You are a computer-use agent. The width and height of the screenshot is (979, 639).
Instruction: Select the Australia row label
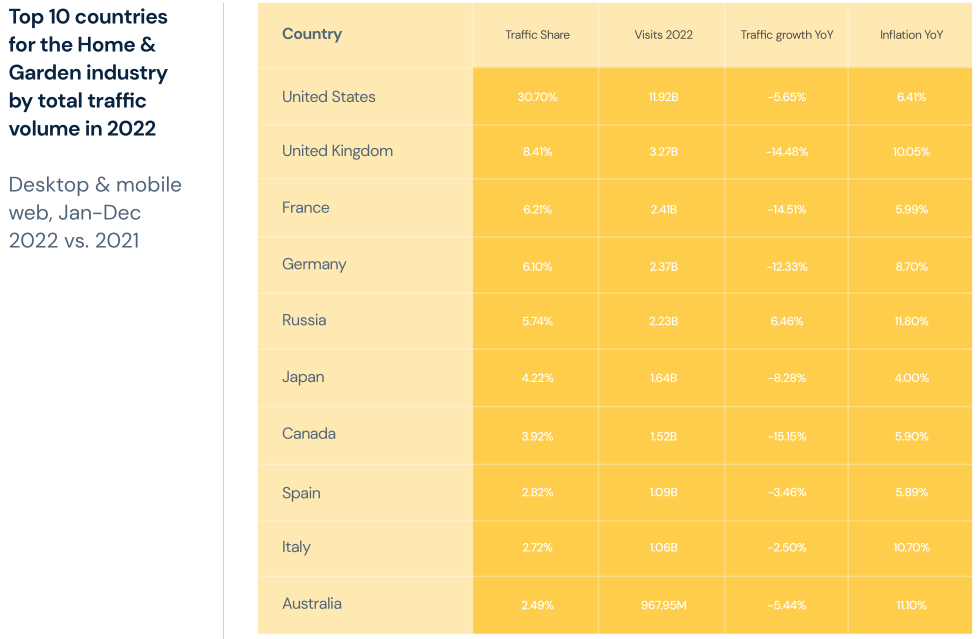(312, 603)
